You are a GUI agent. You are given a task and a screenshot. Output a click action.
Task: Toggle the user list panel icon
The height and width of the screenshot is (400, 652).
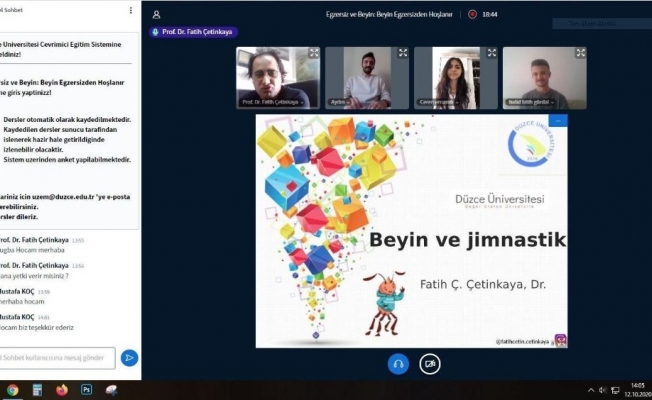coord(157,15)
